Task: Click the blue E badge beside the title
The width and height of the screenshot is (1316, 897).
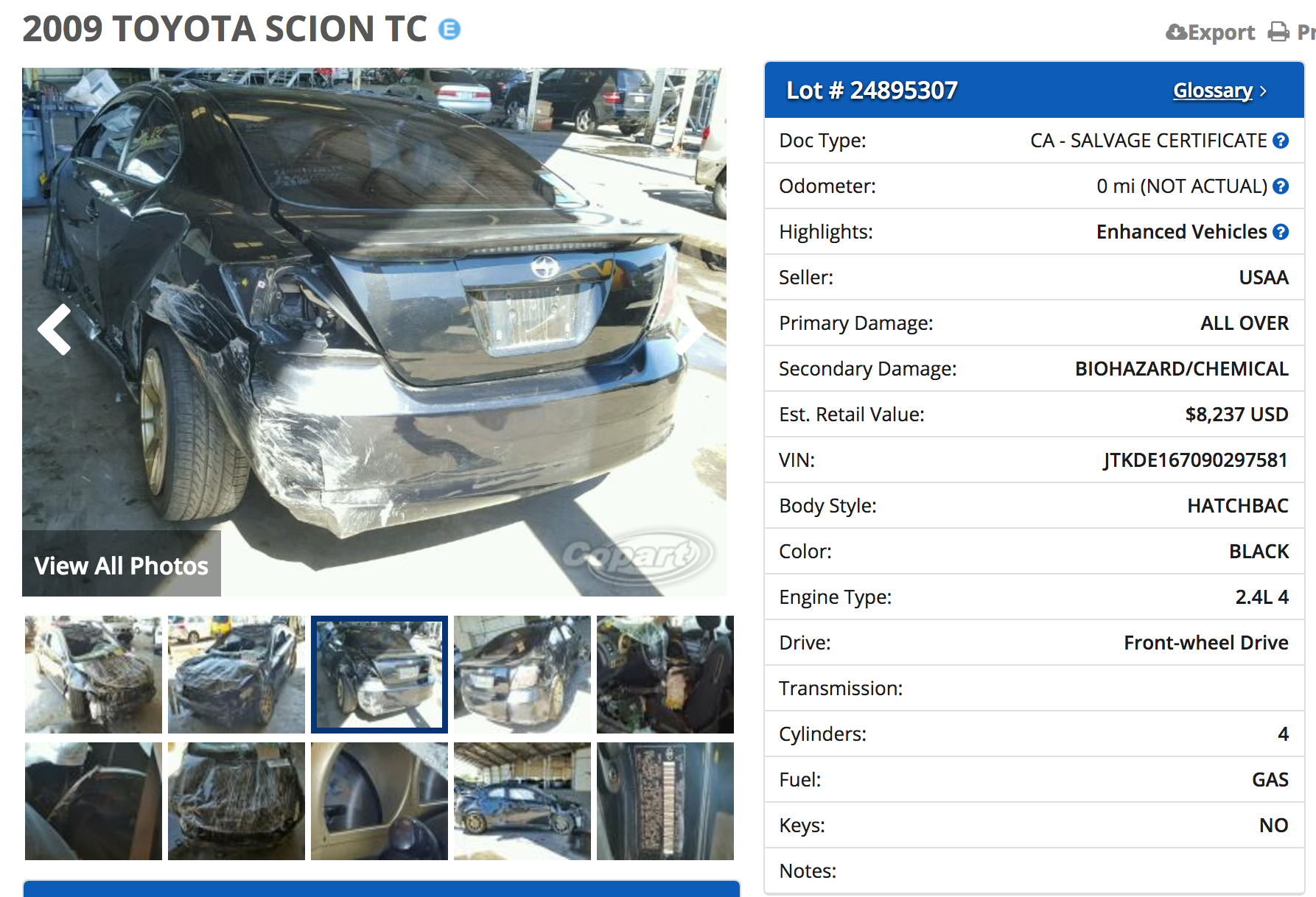Action: click(x=449, y=29)
